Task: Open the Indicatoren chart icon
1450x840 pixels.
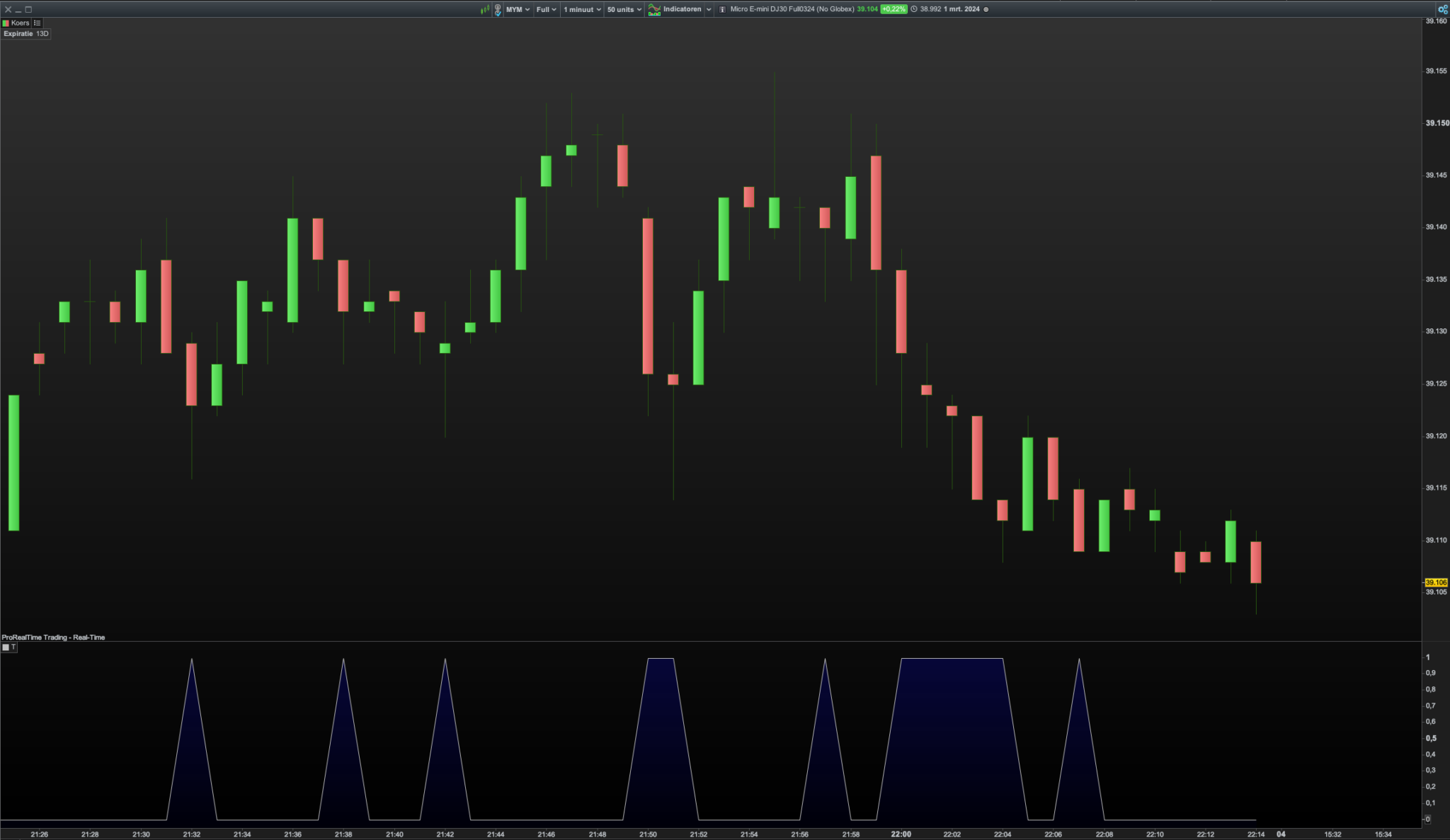Action: tap(654, 9)
